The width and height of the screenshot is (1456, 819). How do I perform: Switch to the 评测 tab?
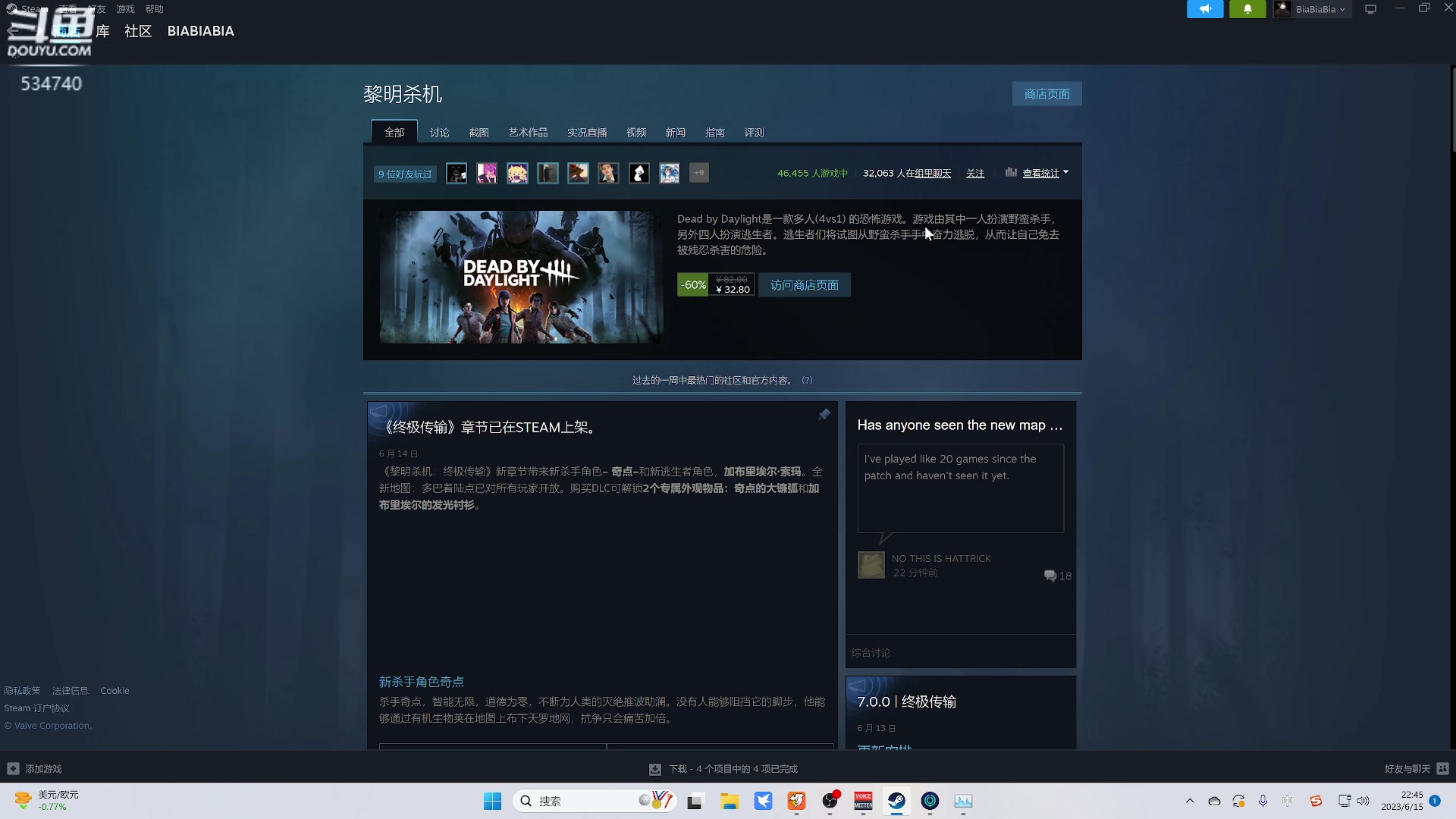click(x=755, y=132)
